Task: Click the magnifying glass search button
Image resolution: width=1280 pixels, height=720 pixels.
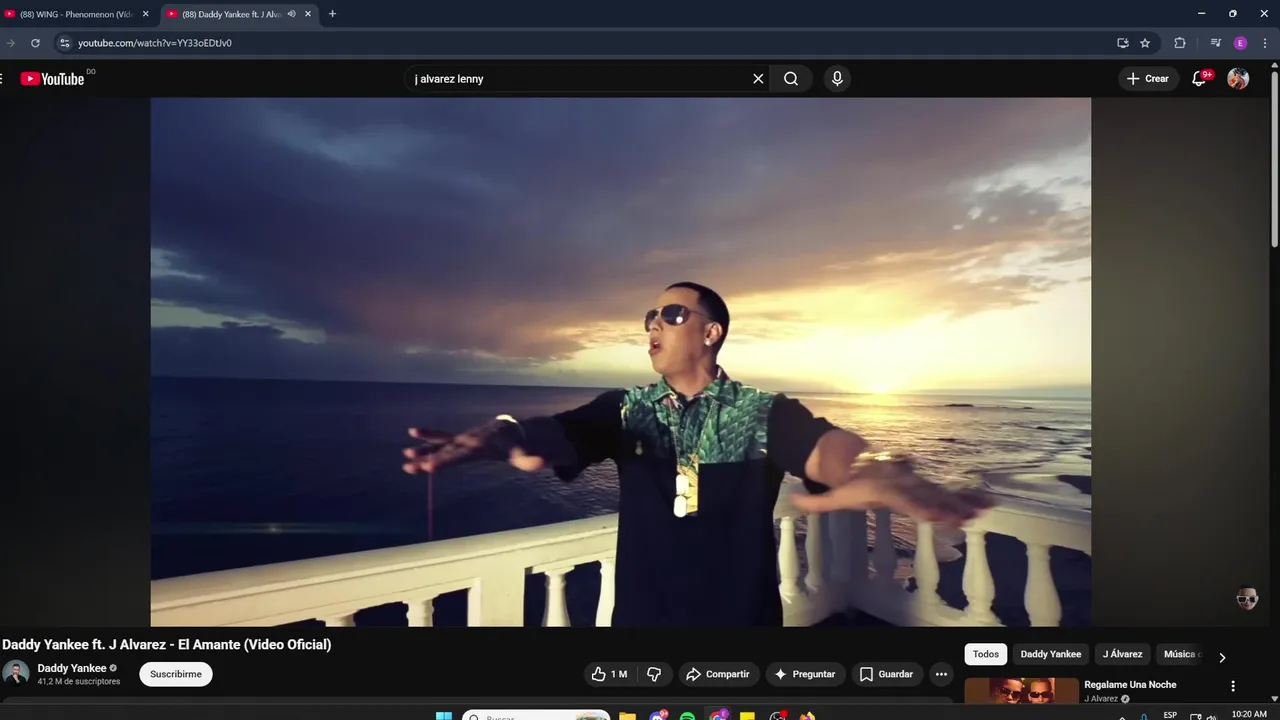Action: [791, 79]
